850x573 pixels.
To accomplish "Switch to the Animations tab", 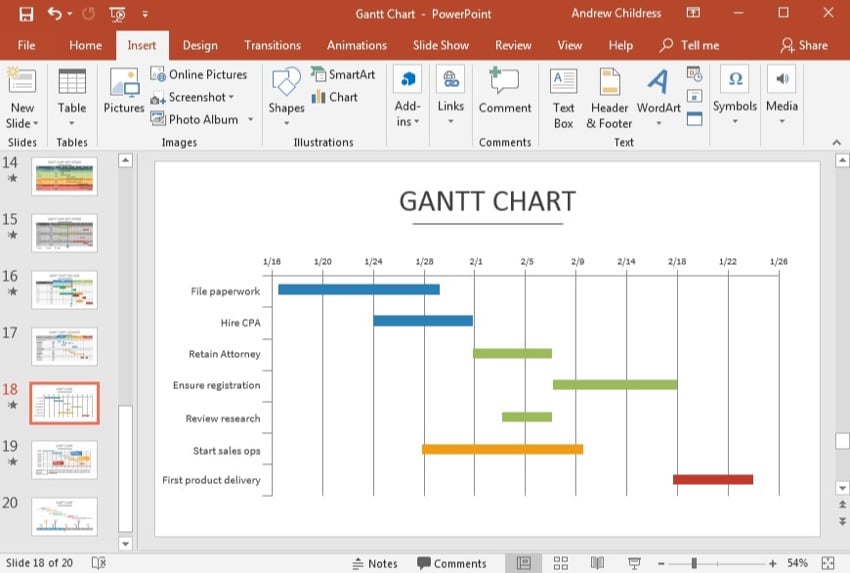I will tap(356, 45).
